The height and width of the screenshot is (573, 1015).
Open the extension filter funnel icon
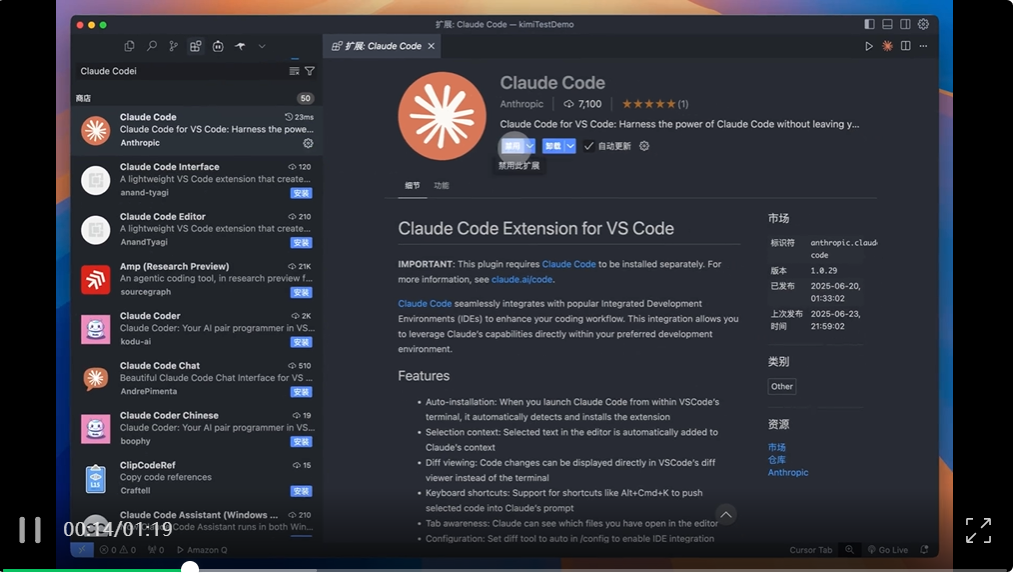pyautogui.click(x=310, y=71)
